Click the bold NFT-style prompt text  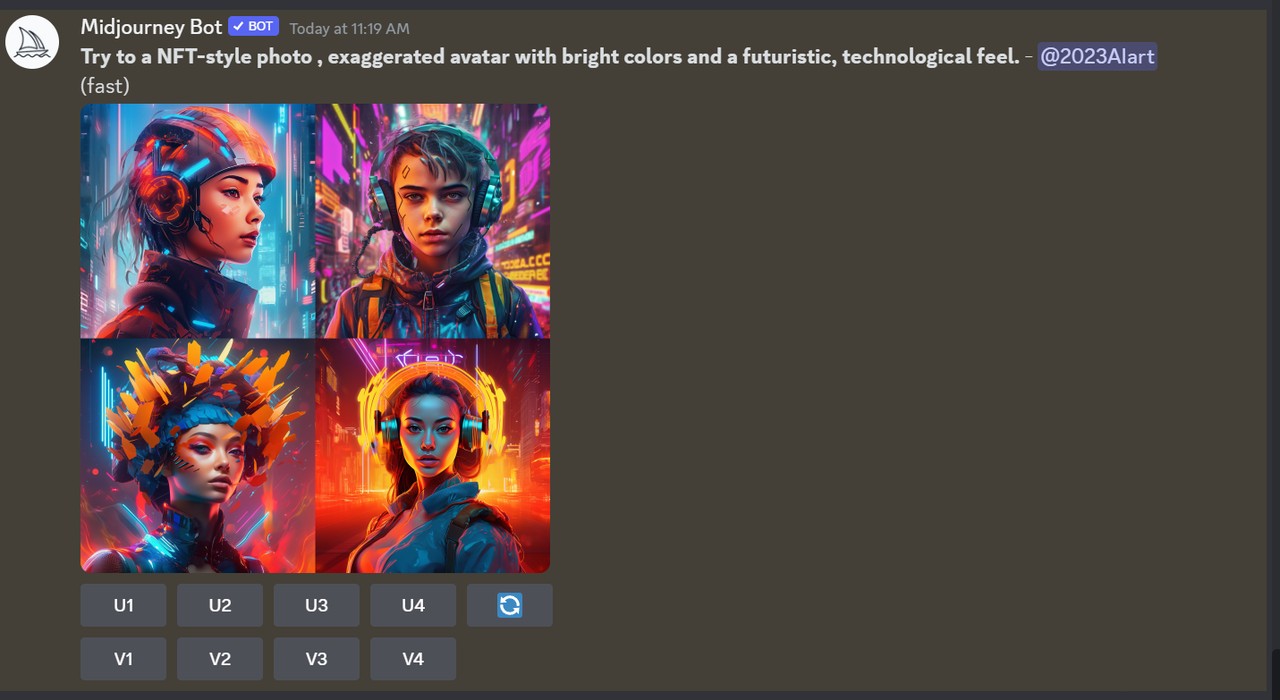click(550, 57)
